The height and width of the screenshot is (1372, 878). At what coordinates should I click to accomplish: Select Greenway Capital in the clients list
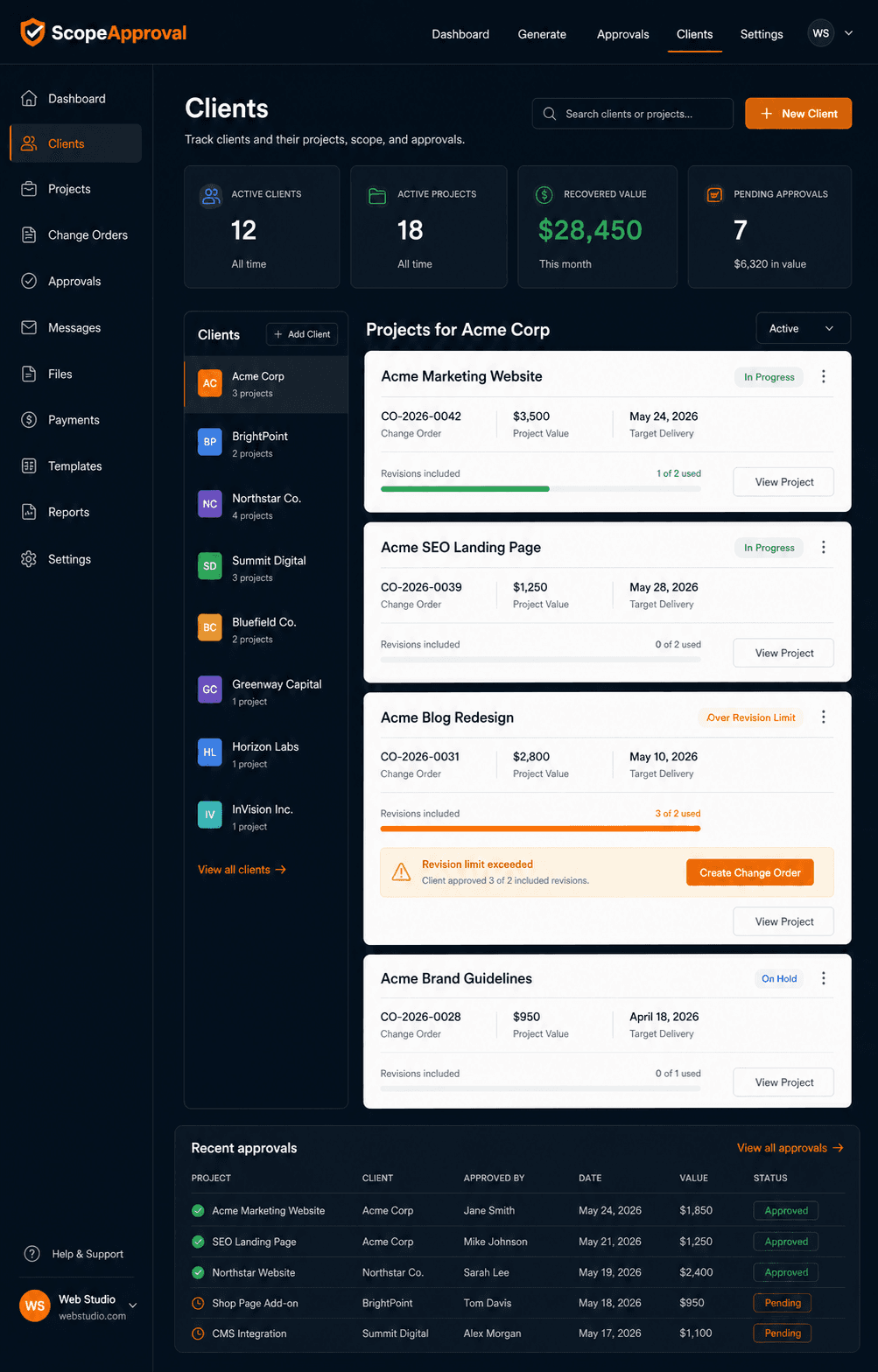pos(266,691)
